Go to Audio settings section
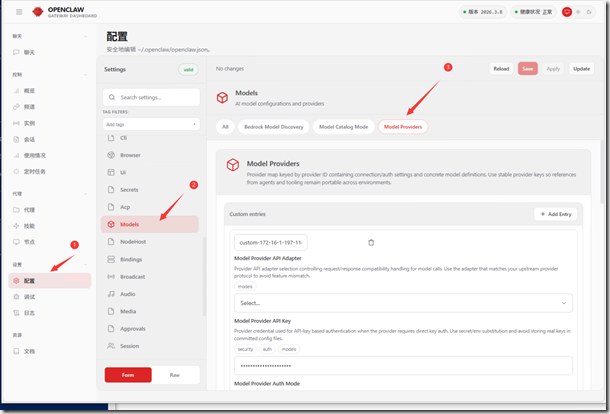 pos(128,294)
